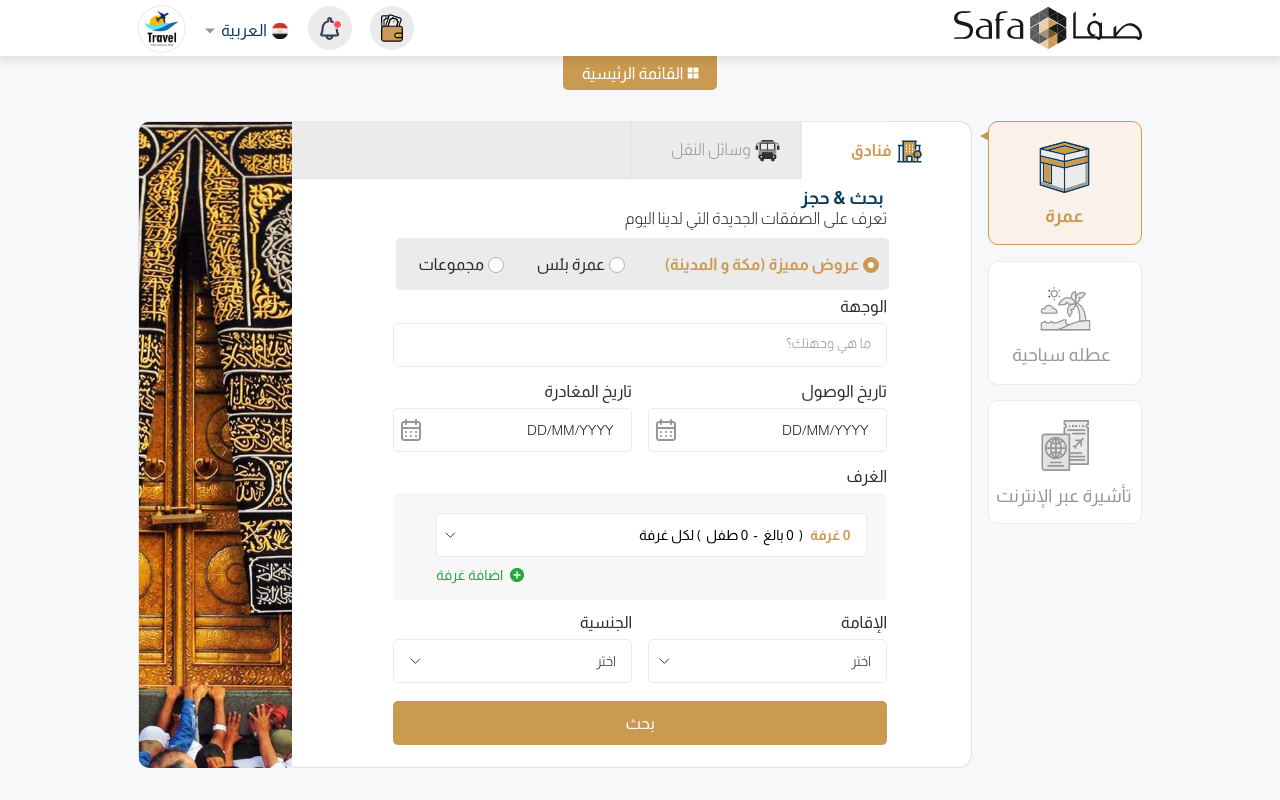Click the gold search button

640,723
